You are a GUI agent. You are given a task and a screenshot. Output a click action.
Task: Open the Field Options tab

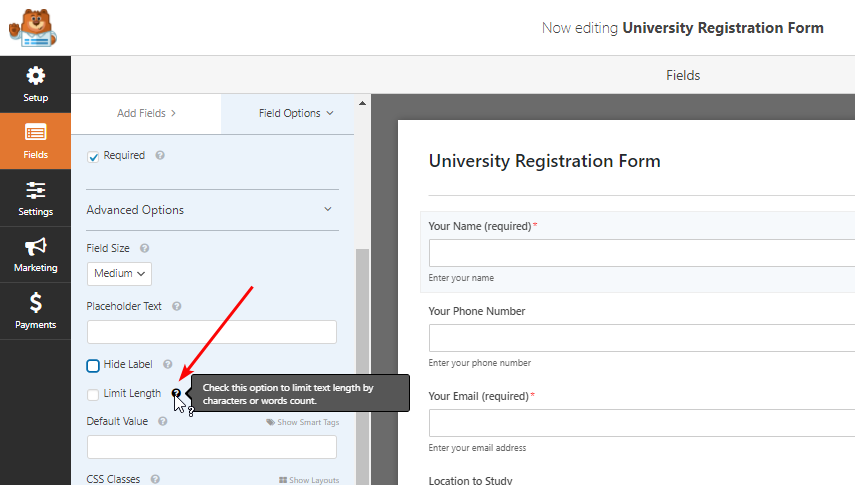click(x=296, y=114)
